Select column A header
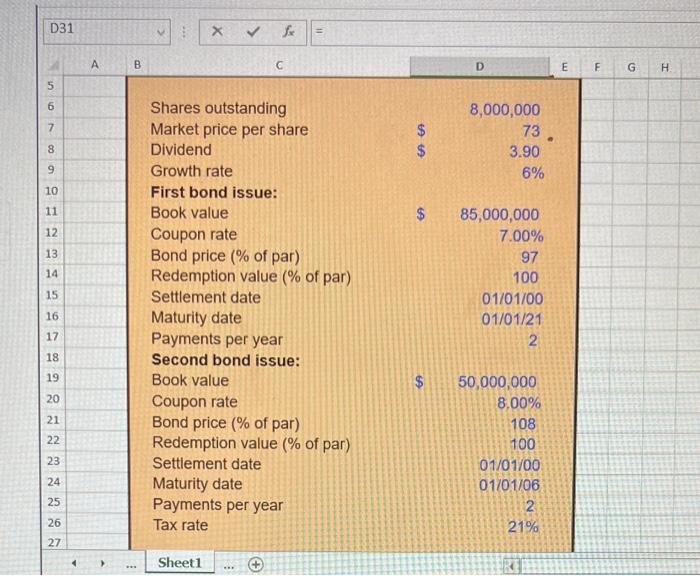The height and width of the screenshot is (576, 700). point(95,65)
